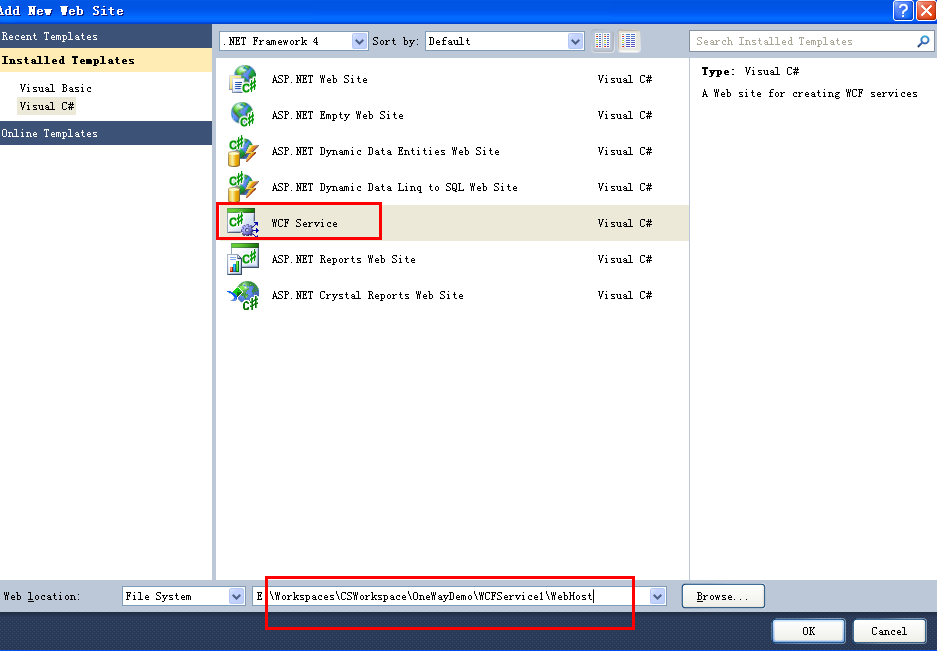
Task: Select the Crystal Reports Web Site icon
Action: [x=244, y=295]
